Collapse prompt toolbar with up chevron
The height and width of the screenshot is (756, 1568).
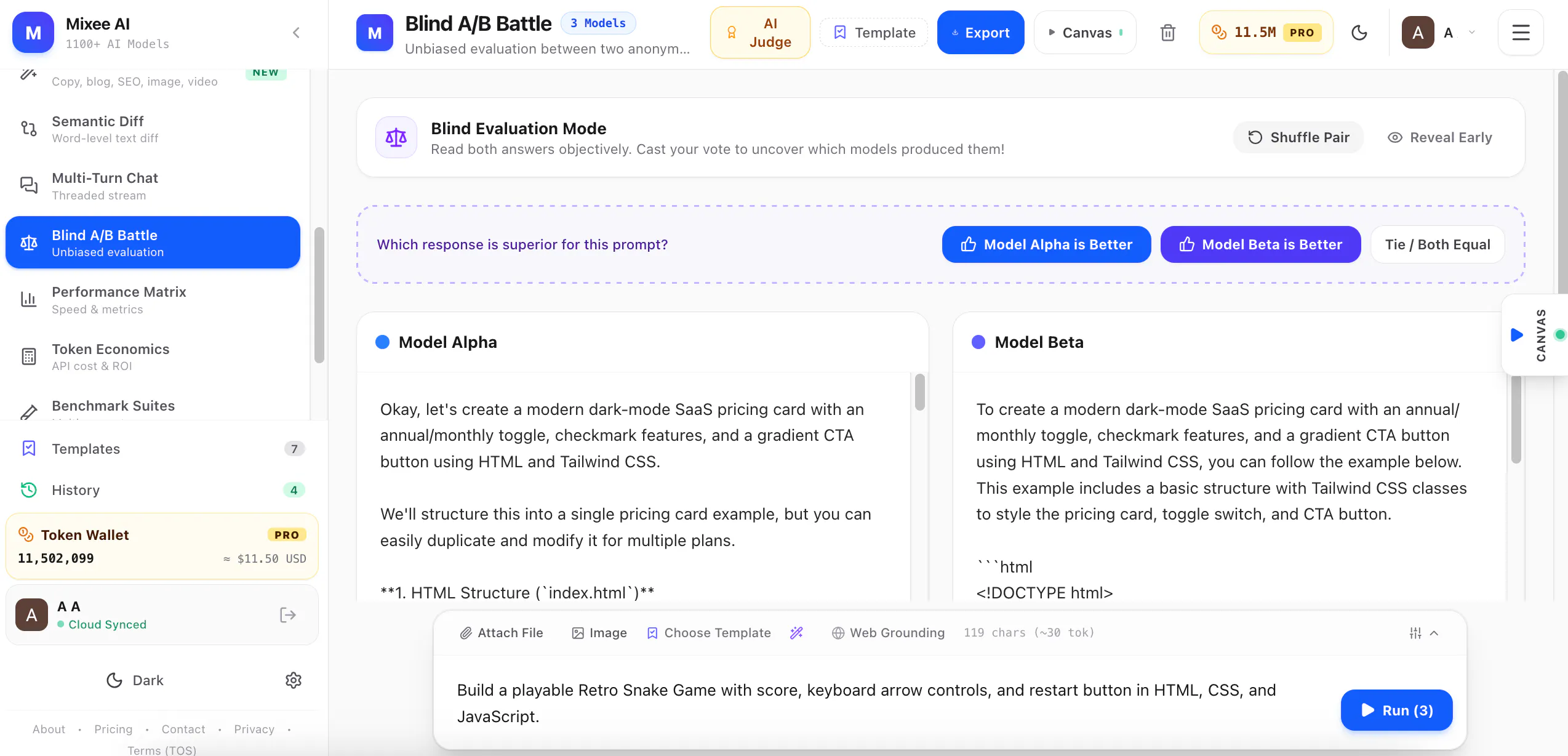click(x=1434, y=633)
